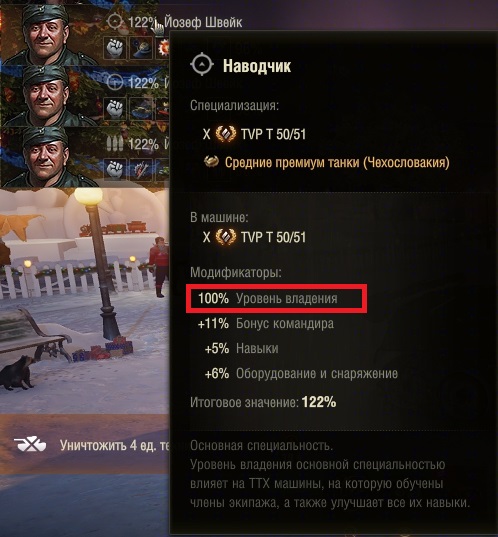Image resolution: width=498 pixels, height=537 pixels.
Task: Click the Йозеф Швейк crew member name
Action: [203, 23]
